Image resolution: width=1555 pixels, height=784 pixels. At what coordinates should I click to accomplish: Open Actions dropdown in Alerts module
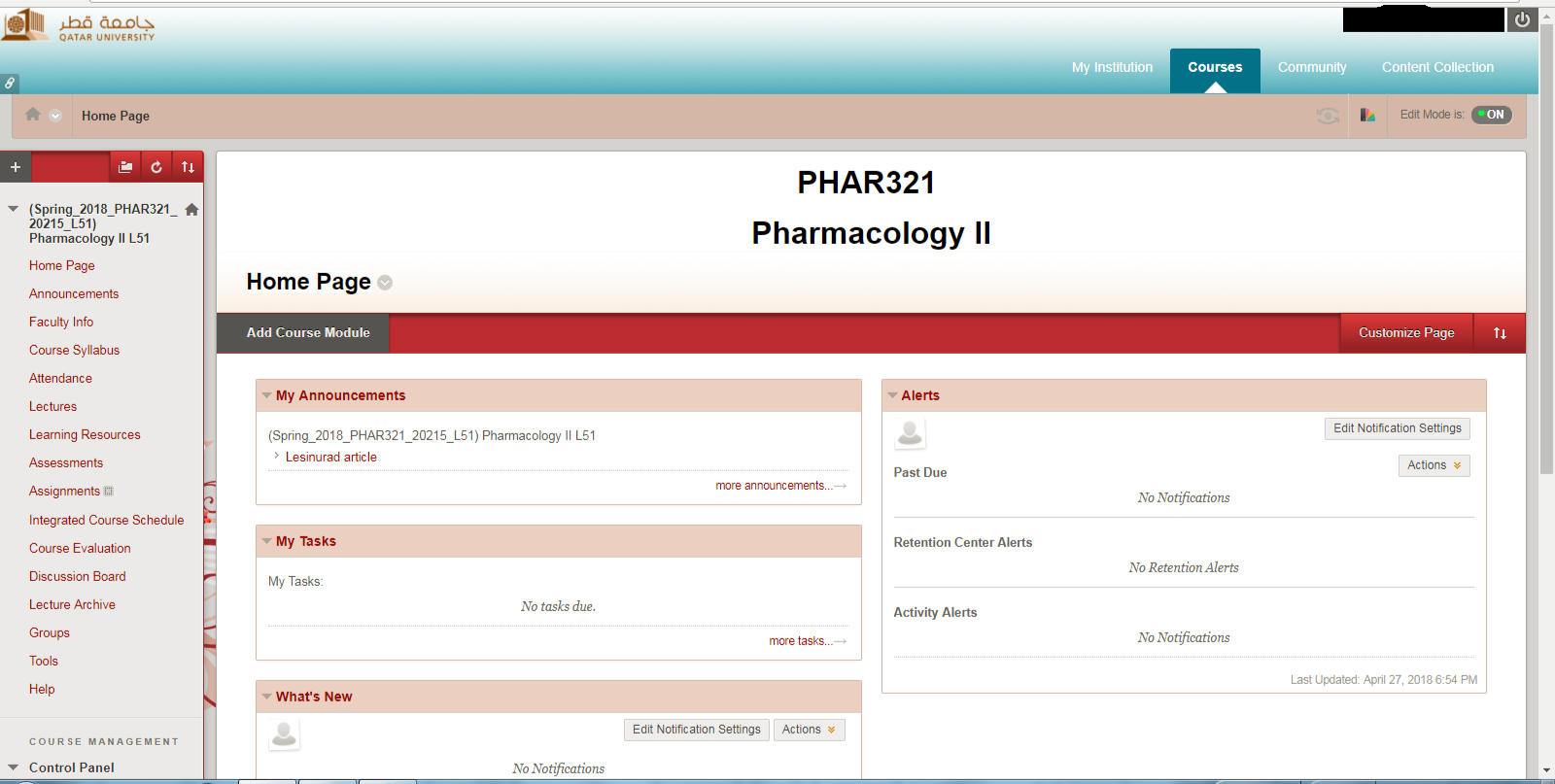pos(1434,465)
